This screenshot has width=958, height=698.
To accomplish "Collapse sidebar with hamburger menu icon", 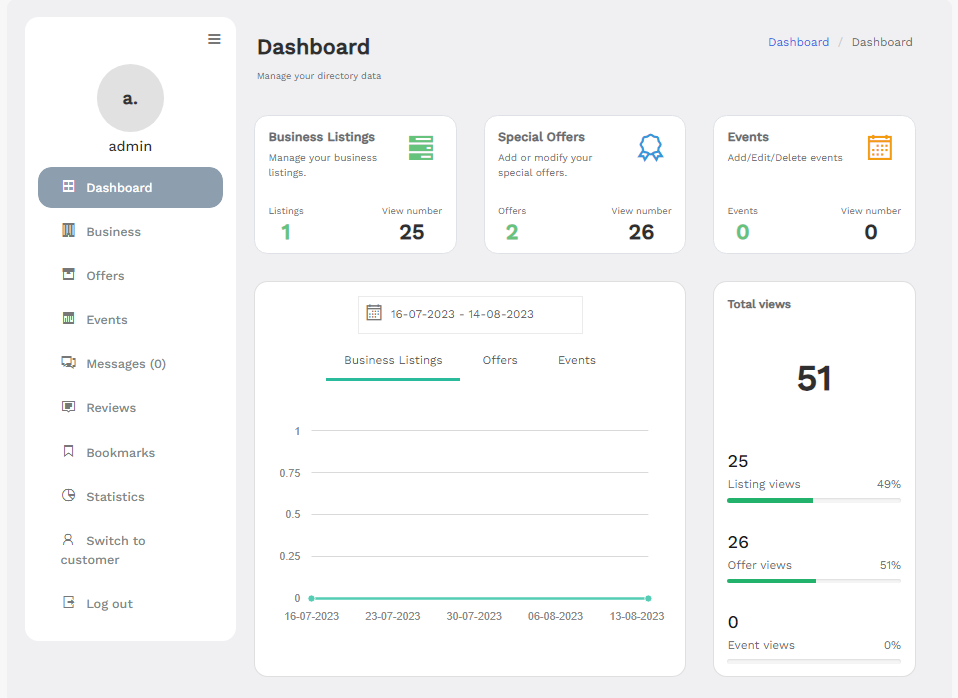I will coord(214,39).
